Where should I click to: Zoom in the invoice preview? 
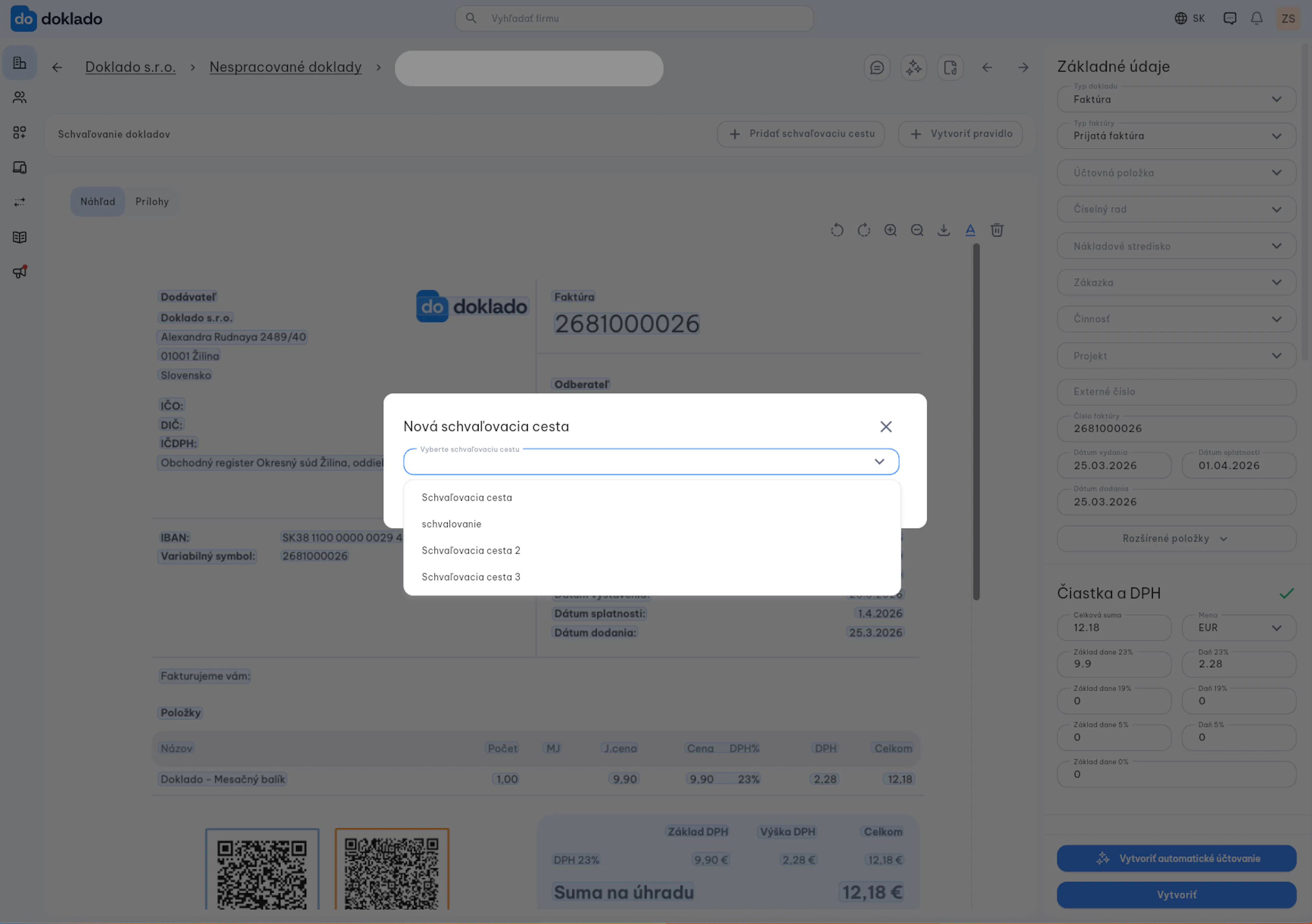[x=890, y=230]
